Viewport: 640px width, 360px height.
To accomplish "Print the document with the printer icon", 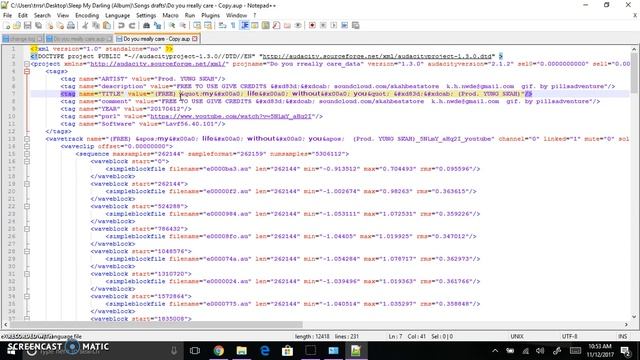I will 71,26.
